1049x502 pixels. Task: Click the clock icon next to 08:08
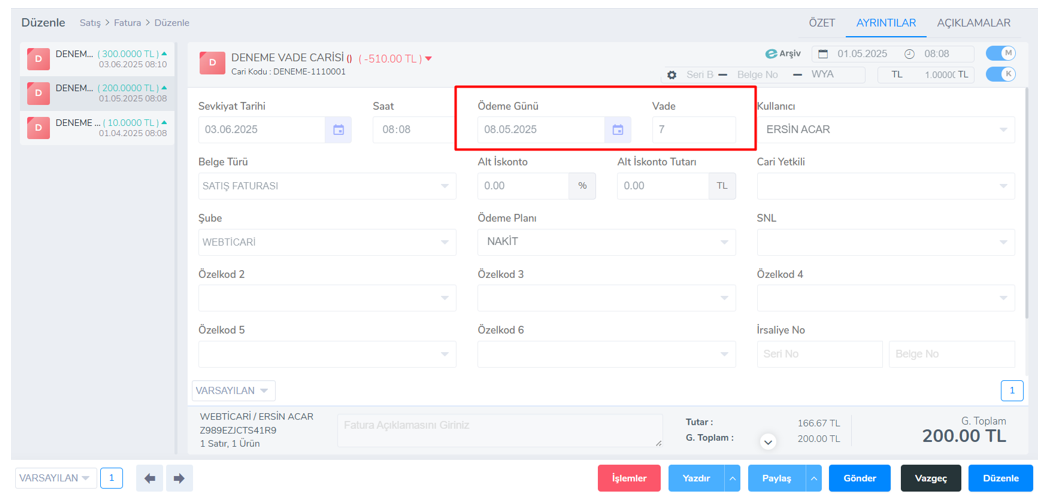[909, 54]
